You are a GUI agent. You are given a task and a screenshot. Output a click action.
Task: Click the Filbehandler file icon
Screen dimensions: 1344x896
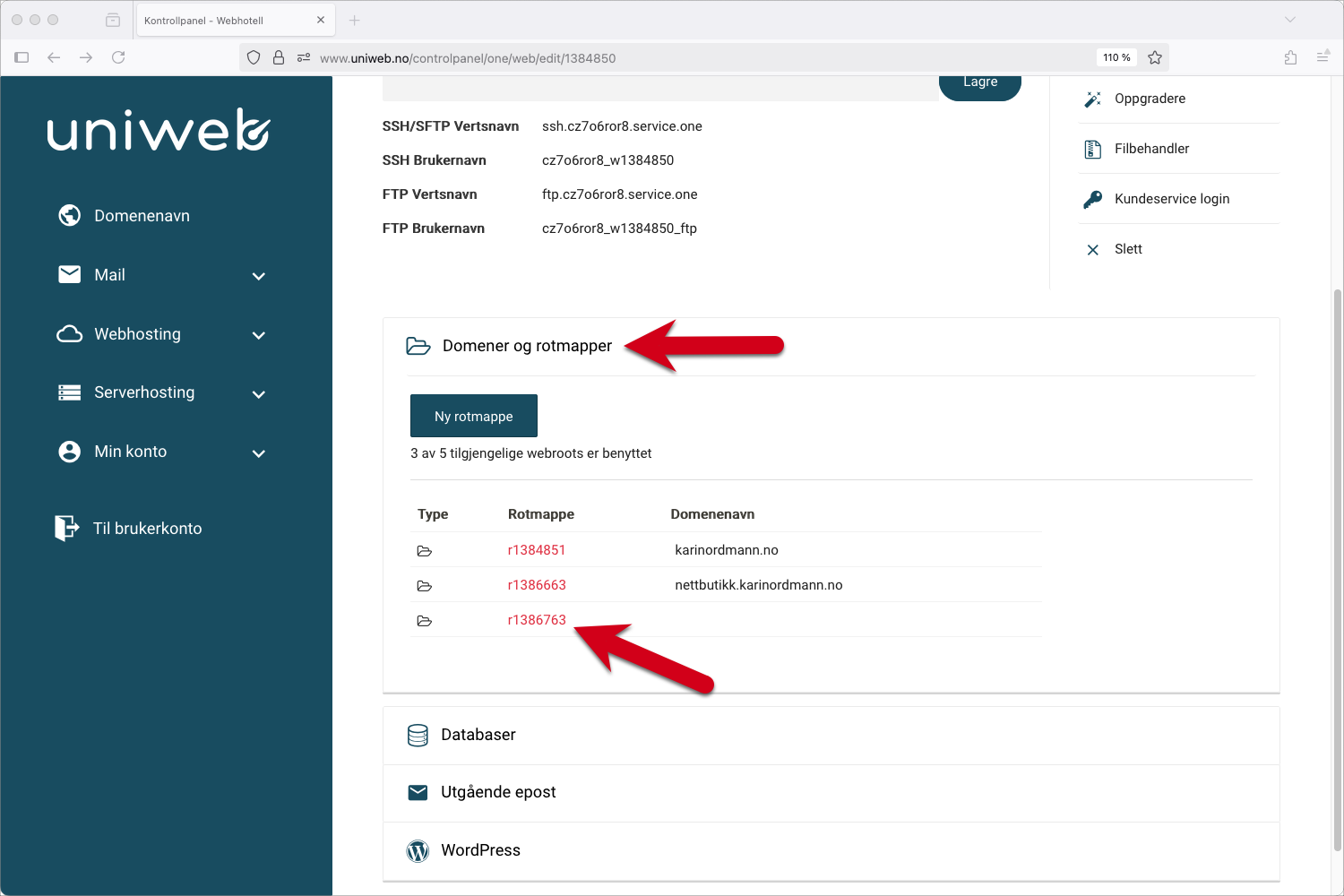point(1093,149)
